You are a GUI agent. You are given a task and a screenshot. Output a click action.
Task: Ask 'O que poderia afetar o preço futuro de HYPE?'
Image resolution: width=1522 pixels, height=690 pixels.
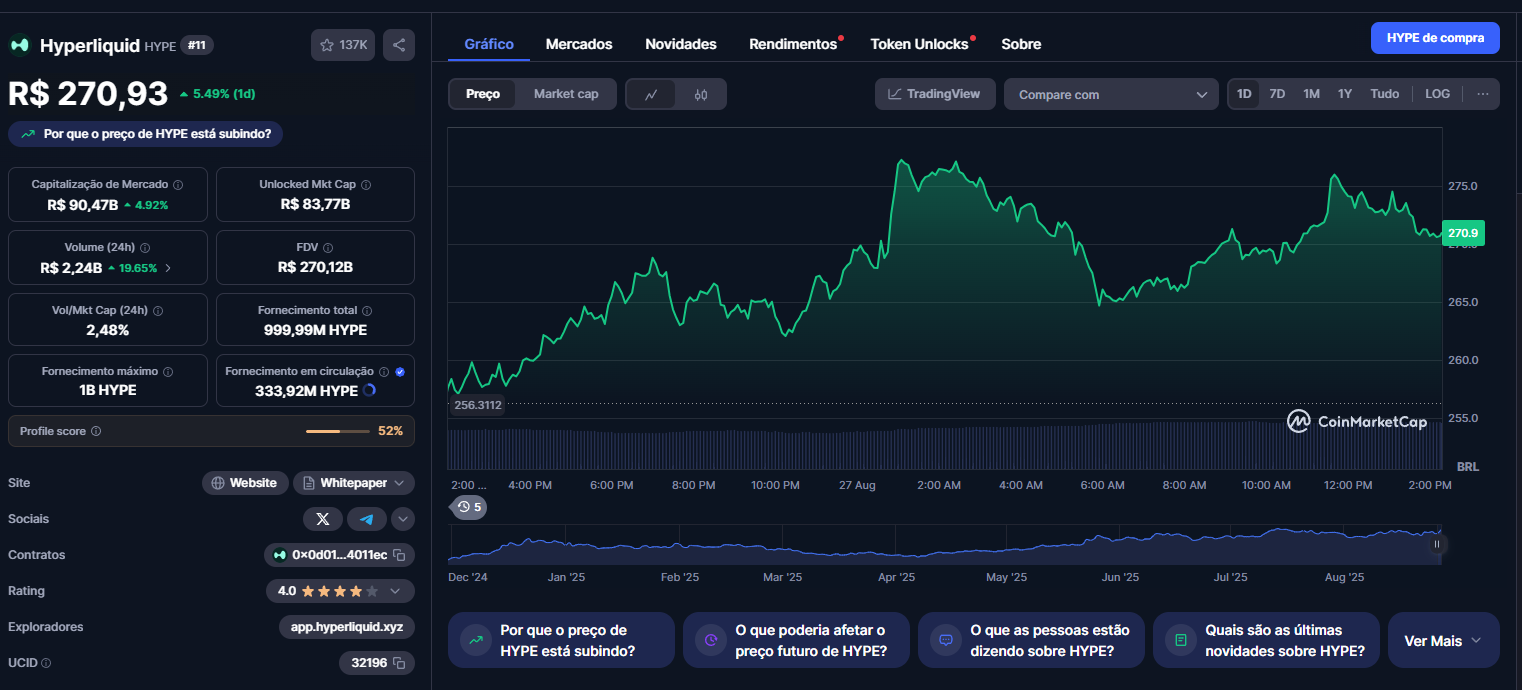(797, 640)
